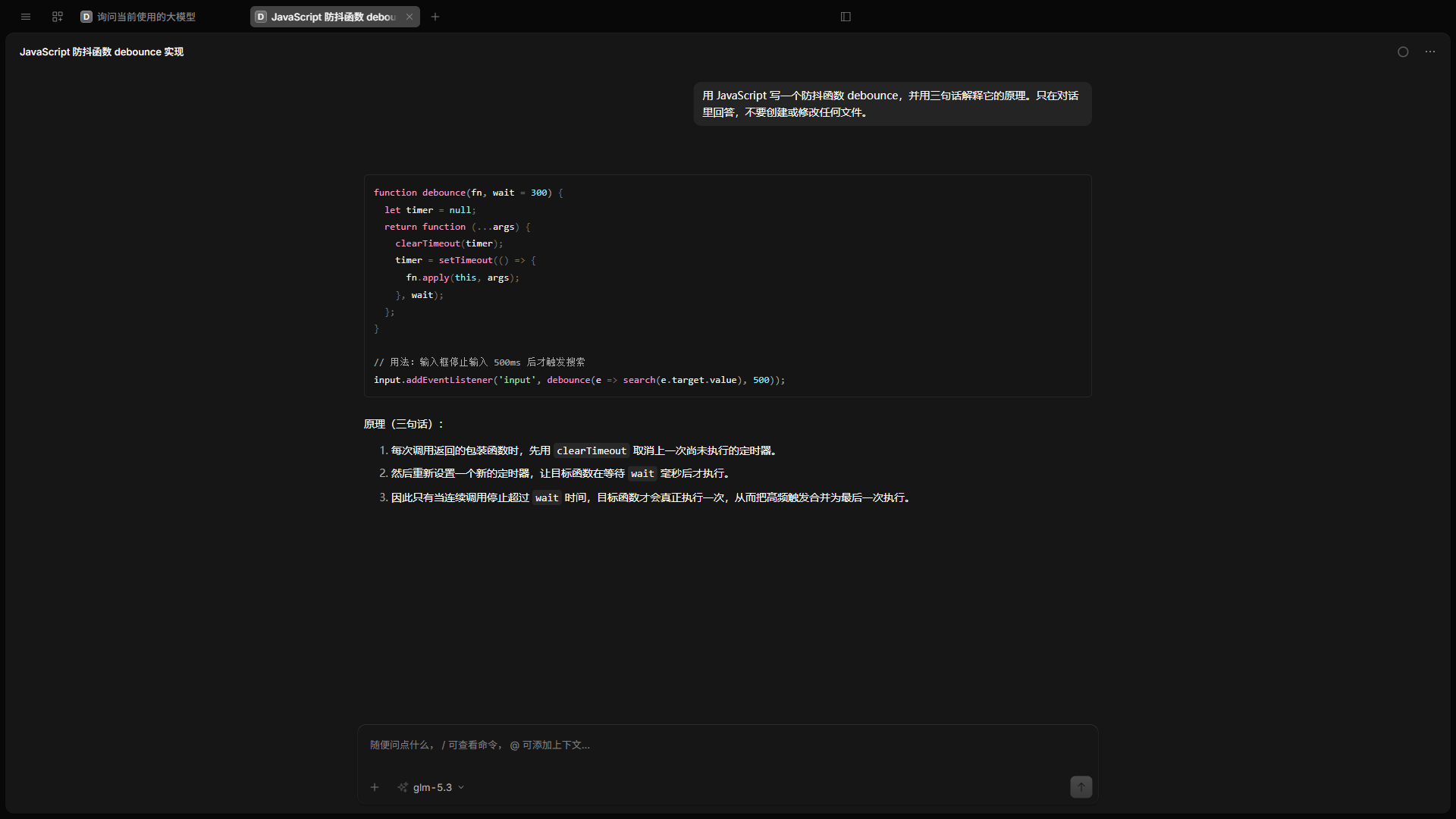
Task: Click the third explanation sentence starting 因此
Action: (651, 497)
